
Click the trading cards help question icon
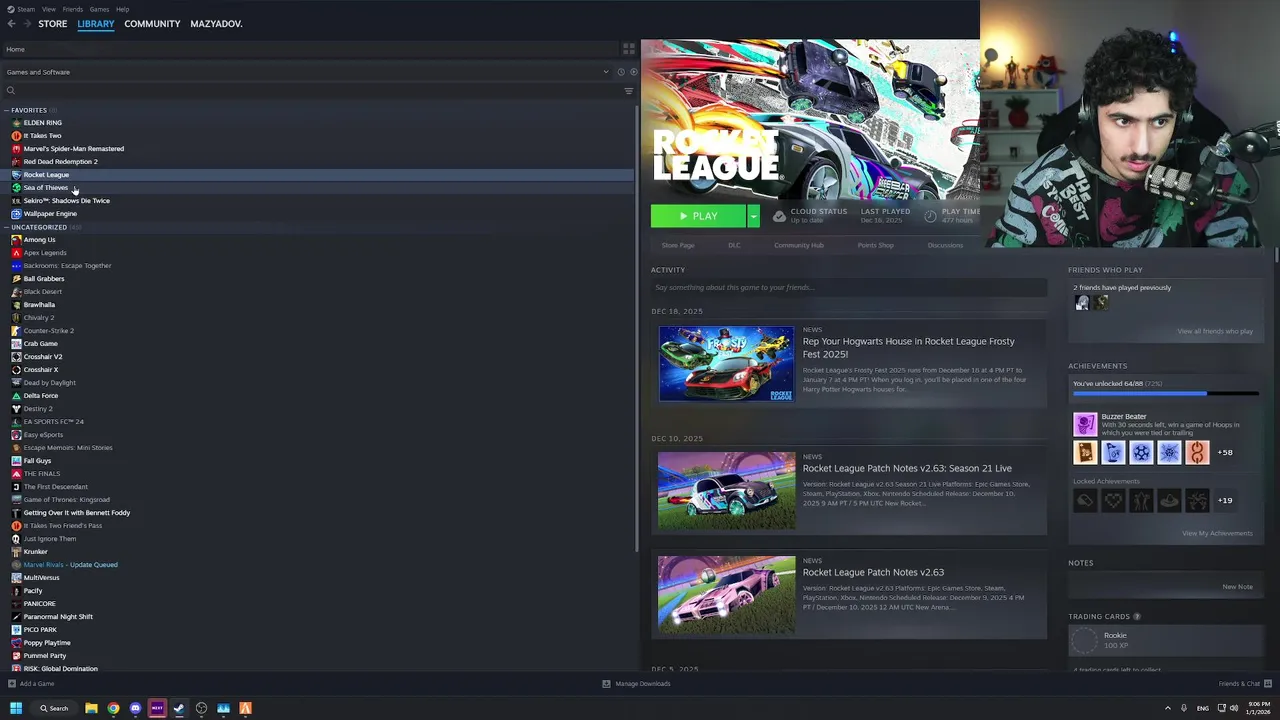point(1137,617)
